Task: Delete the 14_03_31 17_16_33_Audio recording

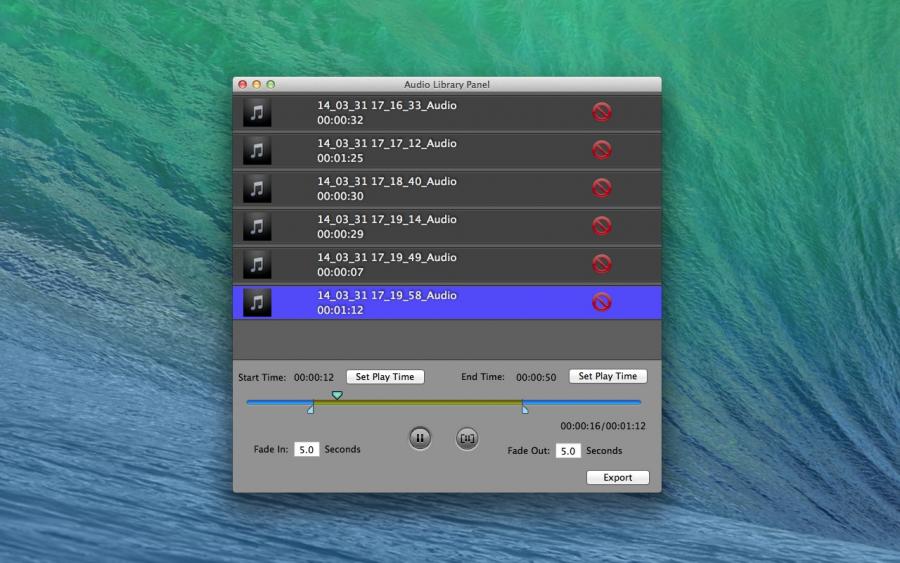Action: pos(602,112)
